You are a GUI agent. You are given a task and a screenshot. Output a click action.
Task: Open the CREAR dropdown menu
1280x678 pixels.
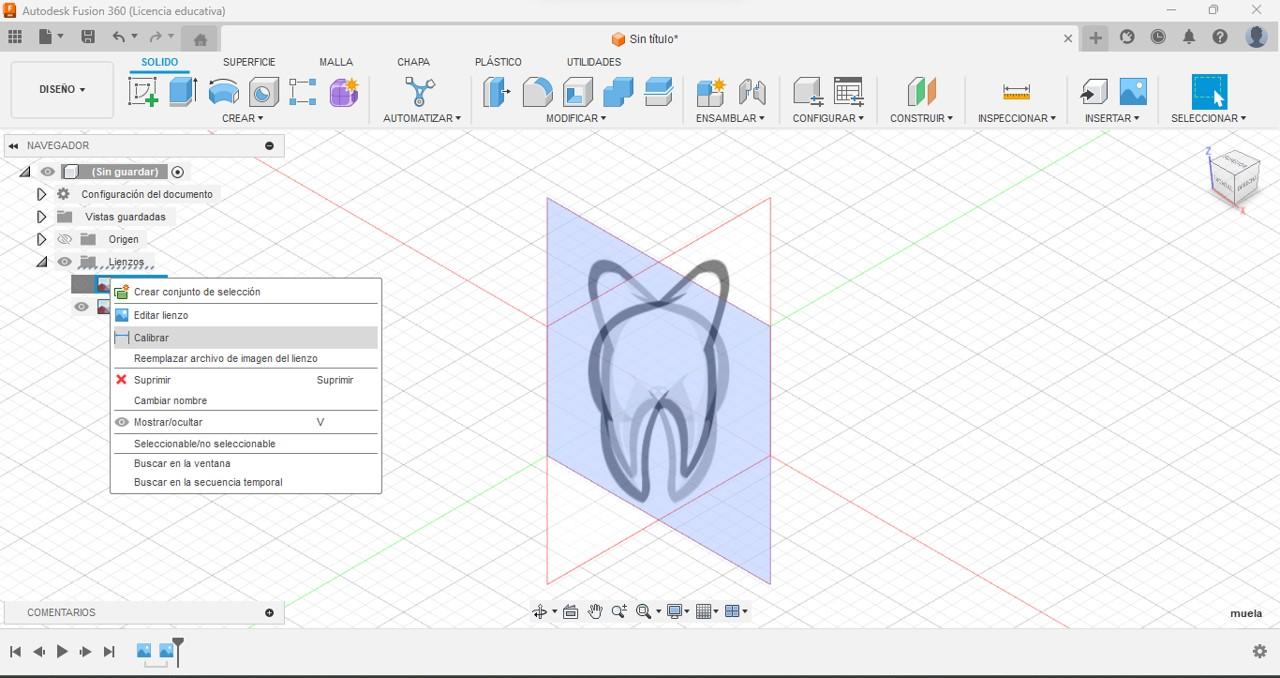(243, 118)
